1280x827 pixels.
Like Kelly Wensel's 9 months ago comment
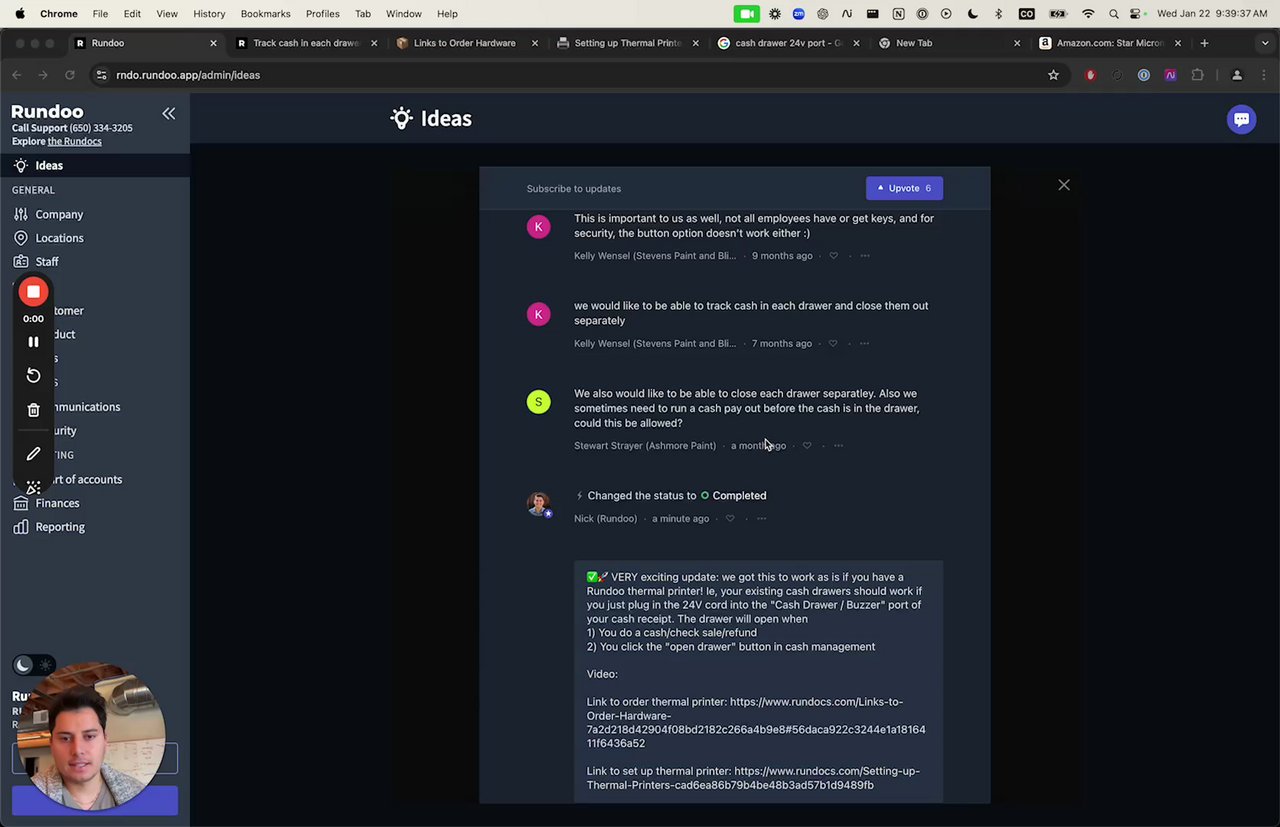coord(833,256)
